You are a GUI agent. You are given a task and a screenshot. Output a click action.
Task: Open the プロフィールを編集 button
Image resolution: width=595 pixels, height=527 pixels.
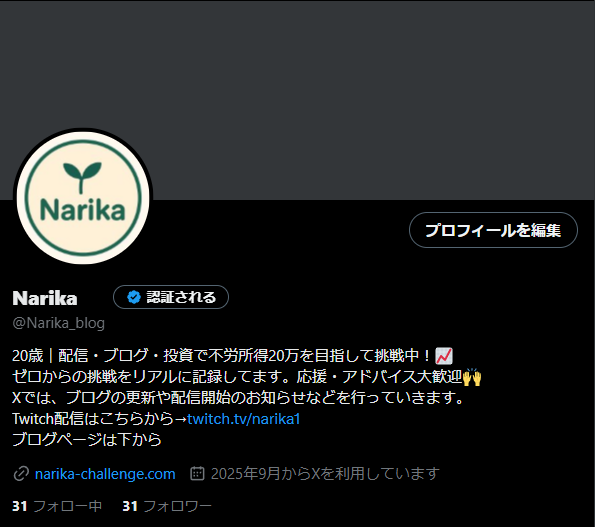[x=493, y=230]
